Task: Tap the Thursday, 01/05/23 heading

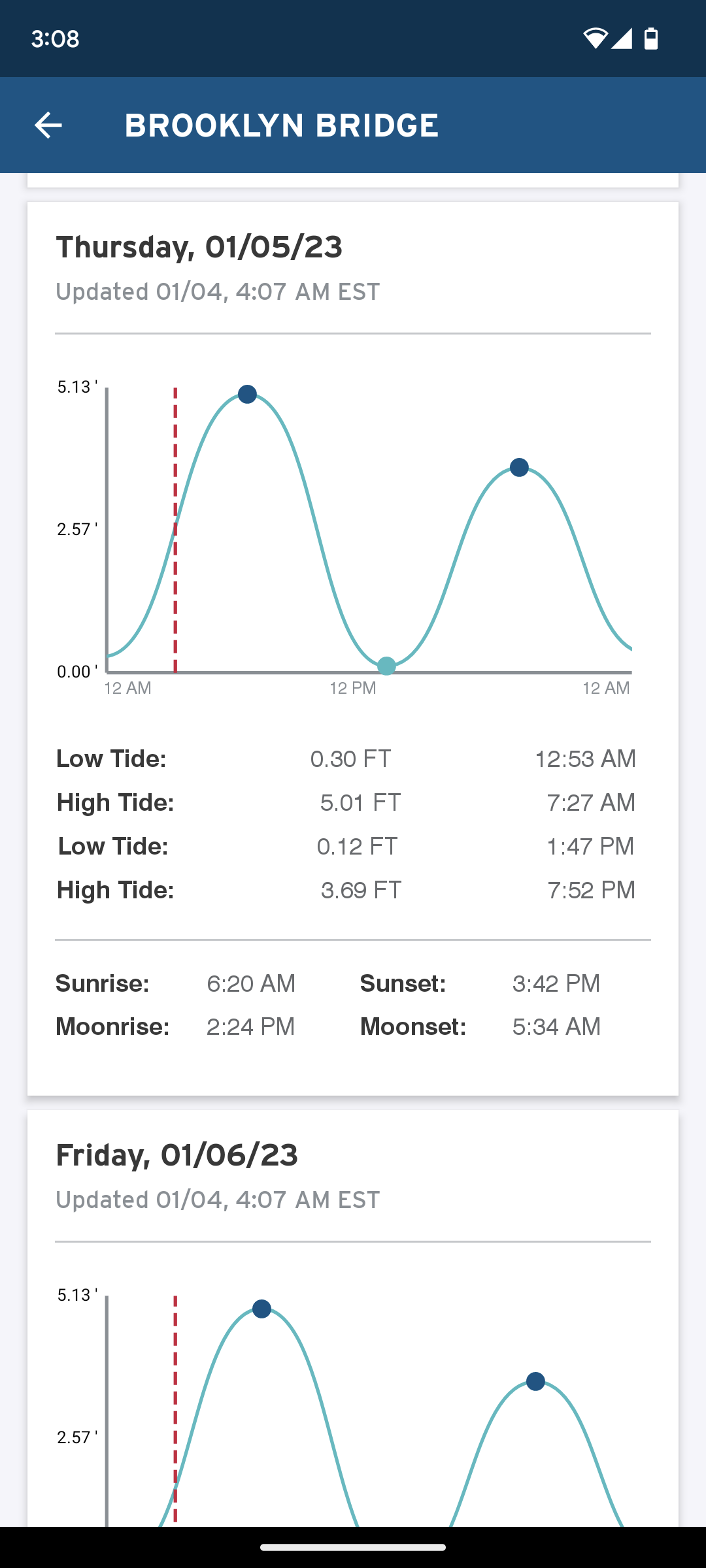Action: [199, 247]
